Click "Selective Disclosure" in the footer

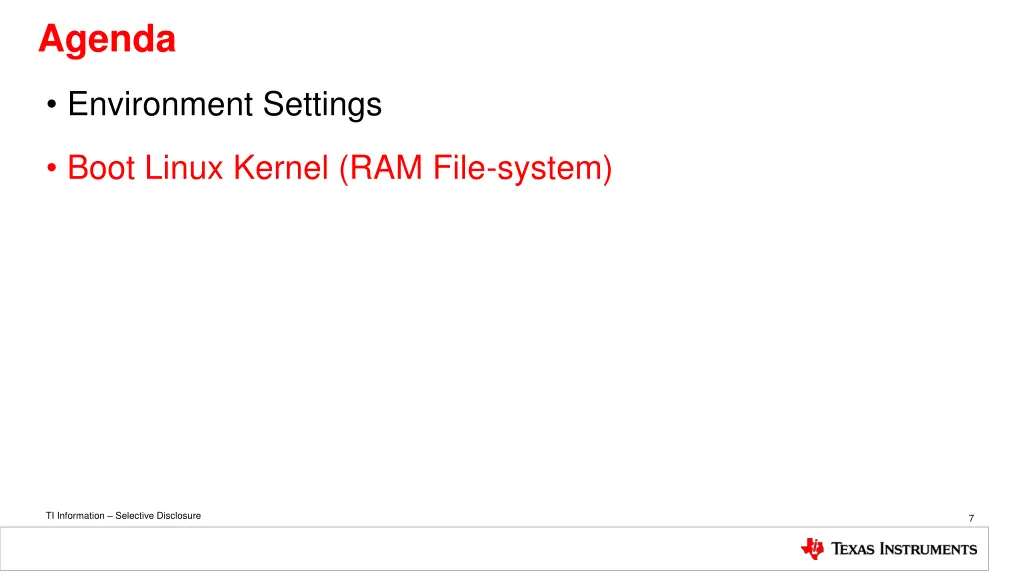(158, 515)
